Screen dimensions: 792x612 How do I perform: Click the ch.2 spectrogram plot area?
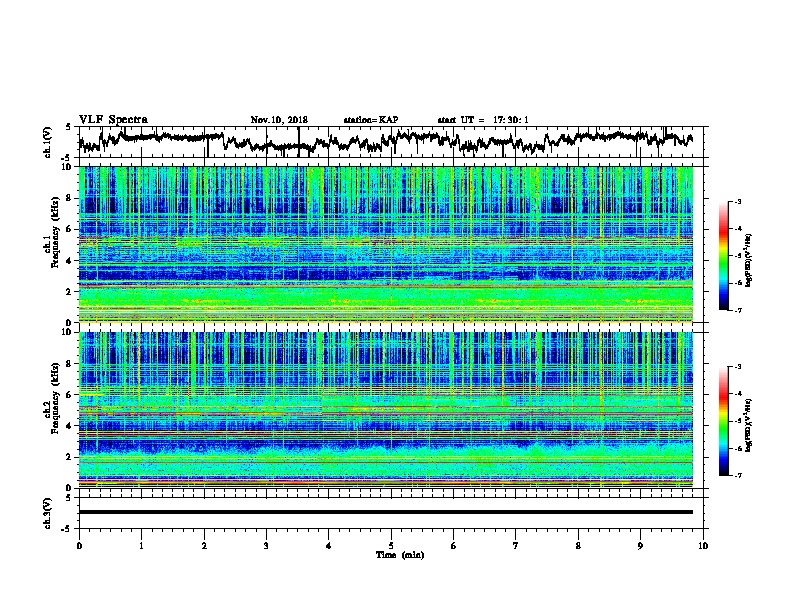click(x=385, y=410)
